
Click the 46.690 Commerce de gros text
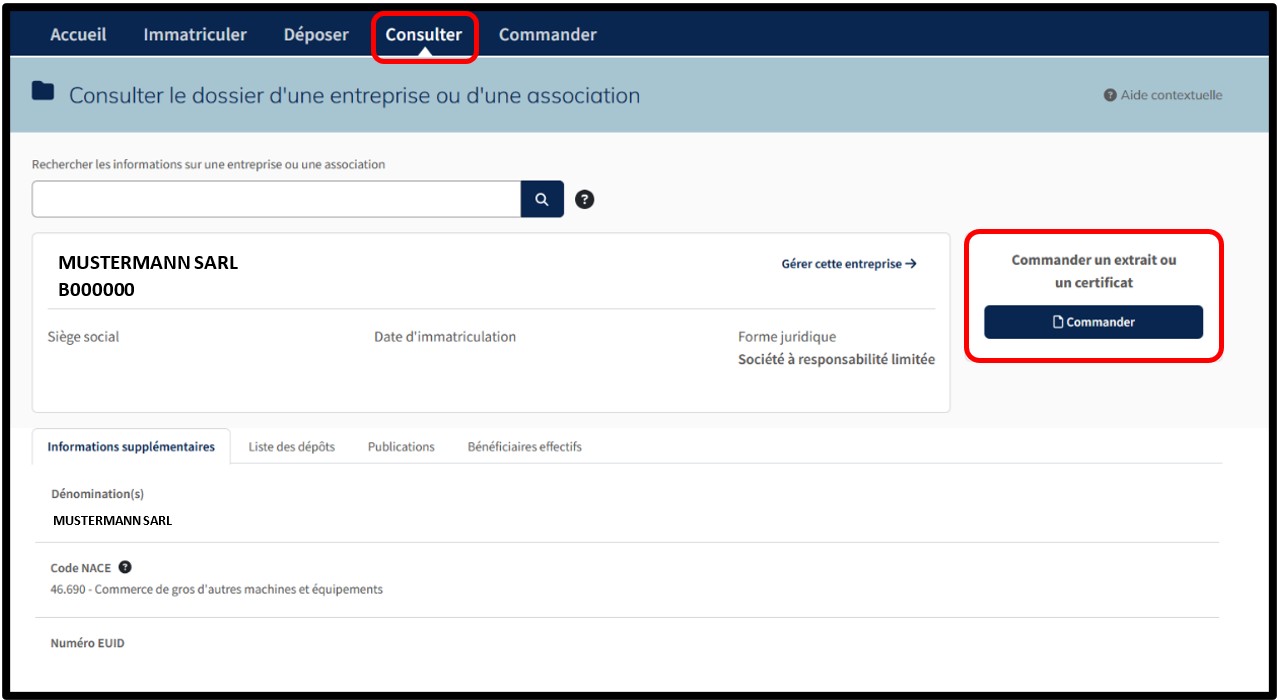[216, 589]
